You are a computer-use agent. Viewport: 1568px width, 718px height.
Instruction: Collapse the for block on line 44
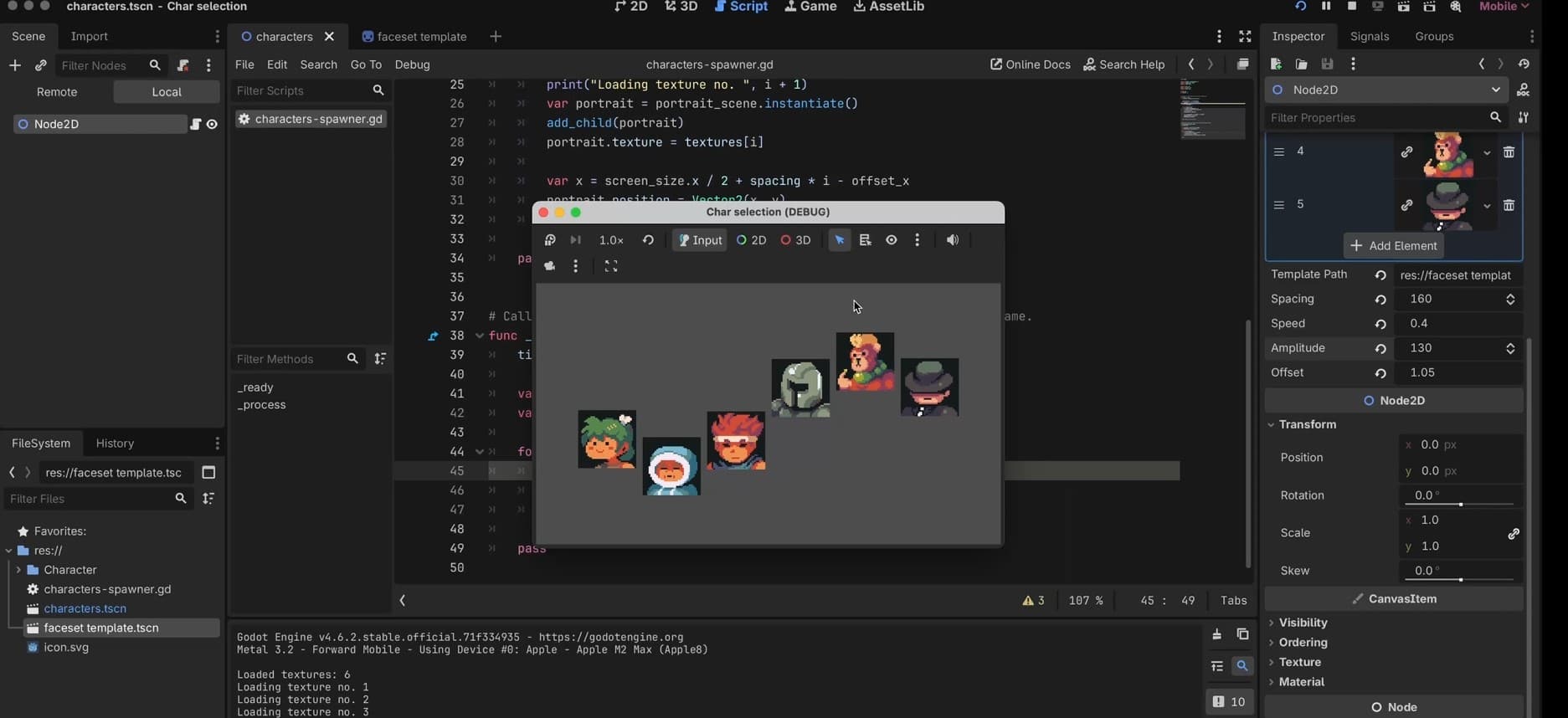tap(480, 452)
